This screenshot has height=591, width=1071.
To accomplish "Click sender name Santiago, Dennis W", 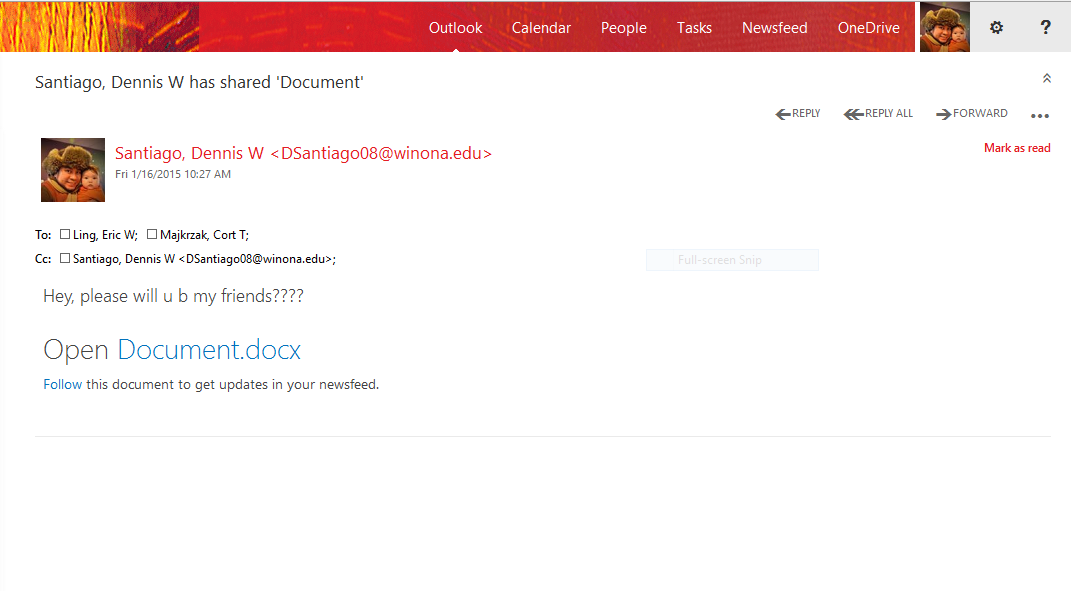I will point(189,153).
